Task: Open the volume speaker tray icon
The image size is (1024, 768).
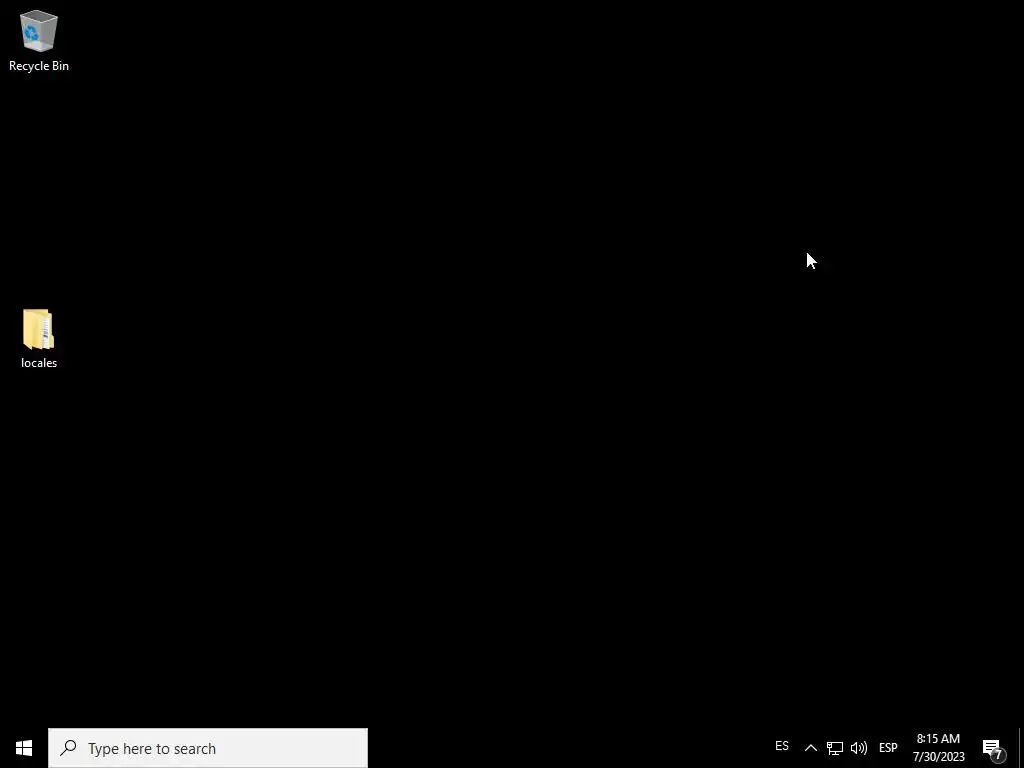Action: point(859,748)
